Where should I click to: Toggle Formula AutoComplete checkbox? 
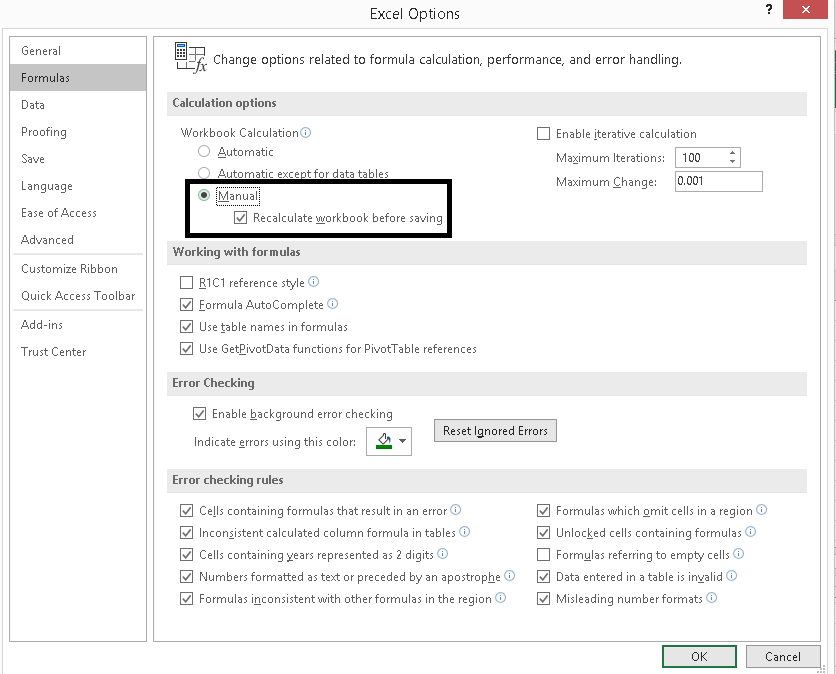pyautogui.click(x=187, y=304)
